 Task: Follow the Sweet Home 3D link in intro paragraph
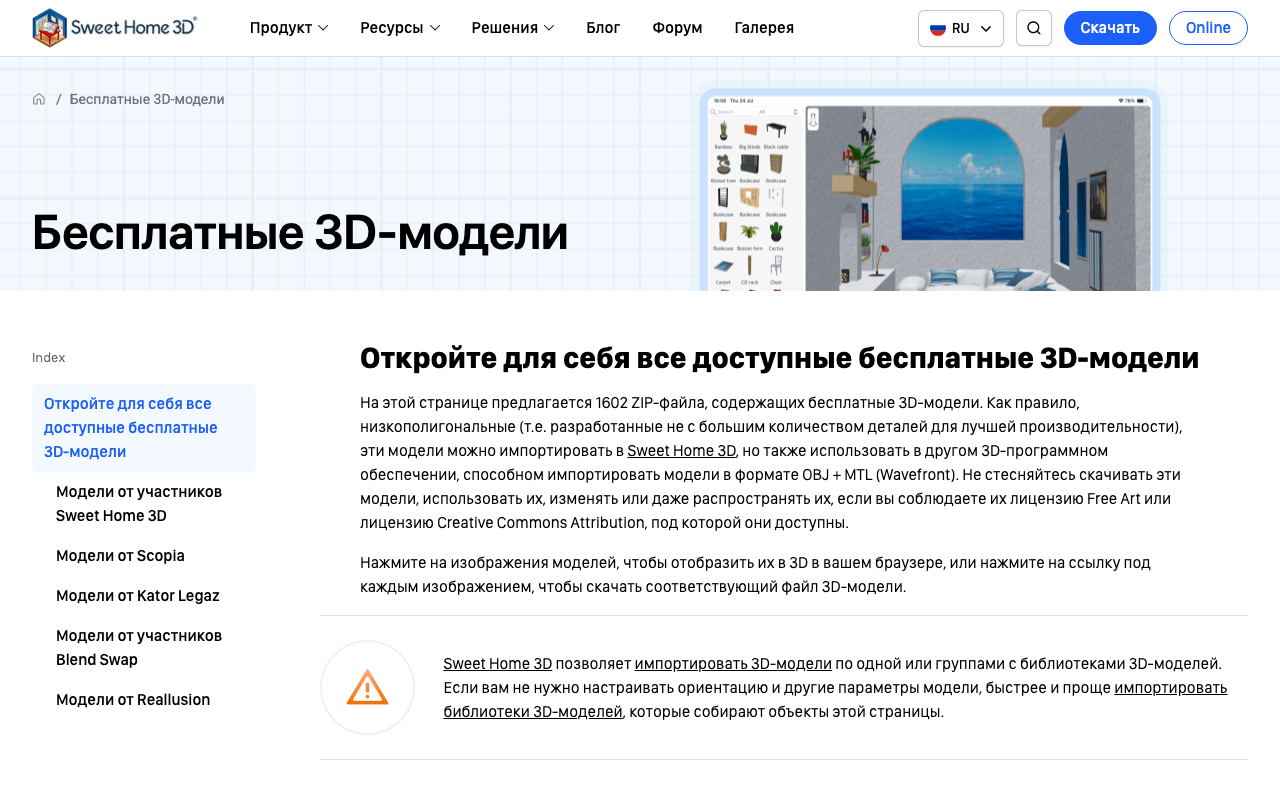point(681,451)
